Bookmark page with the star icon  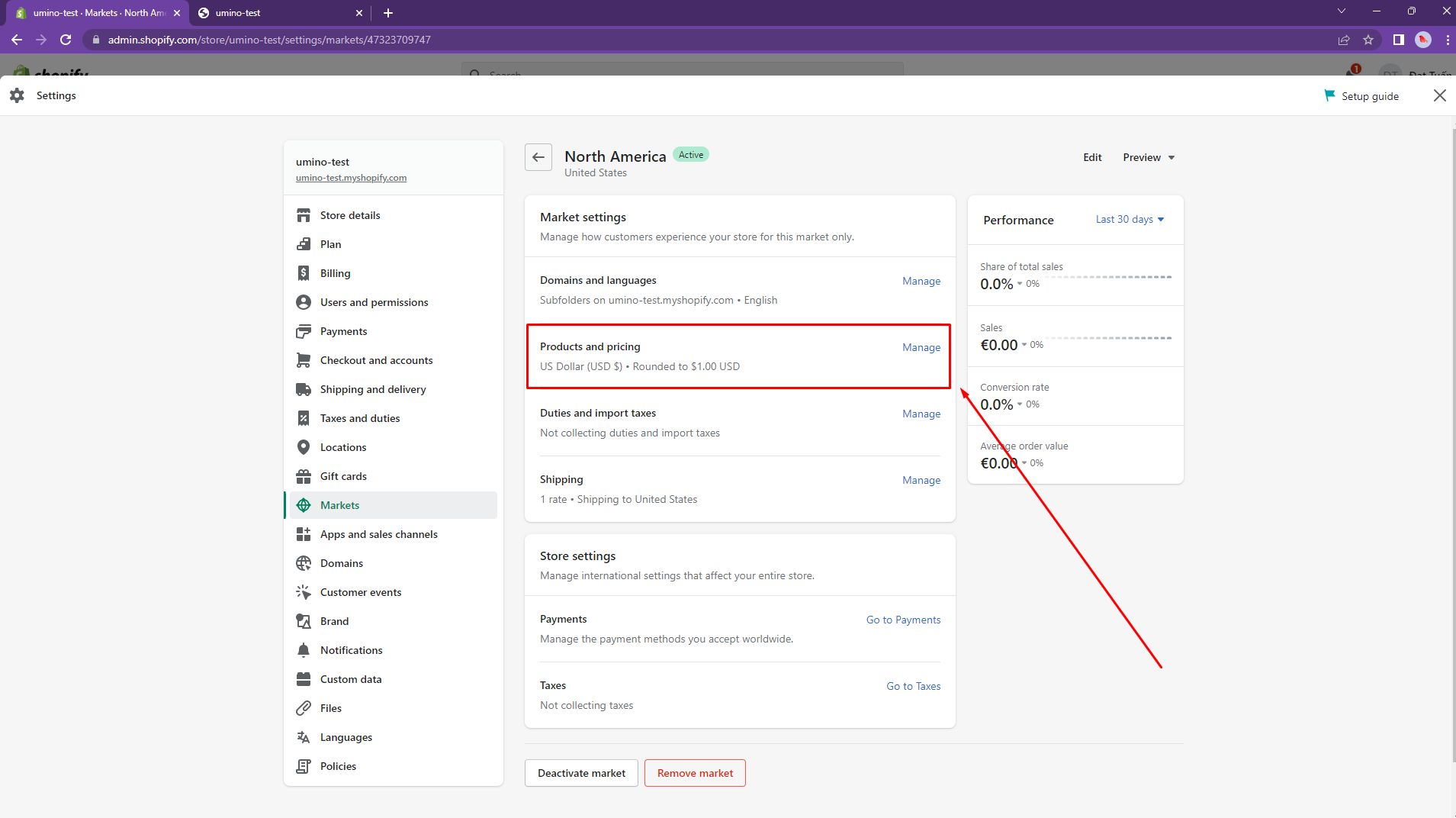[1368, 40]
